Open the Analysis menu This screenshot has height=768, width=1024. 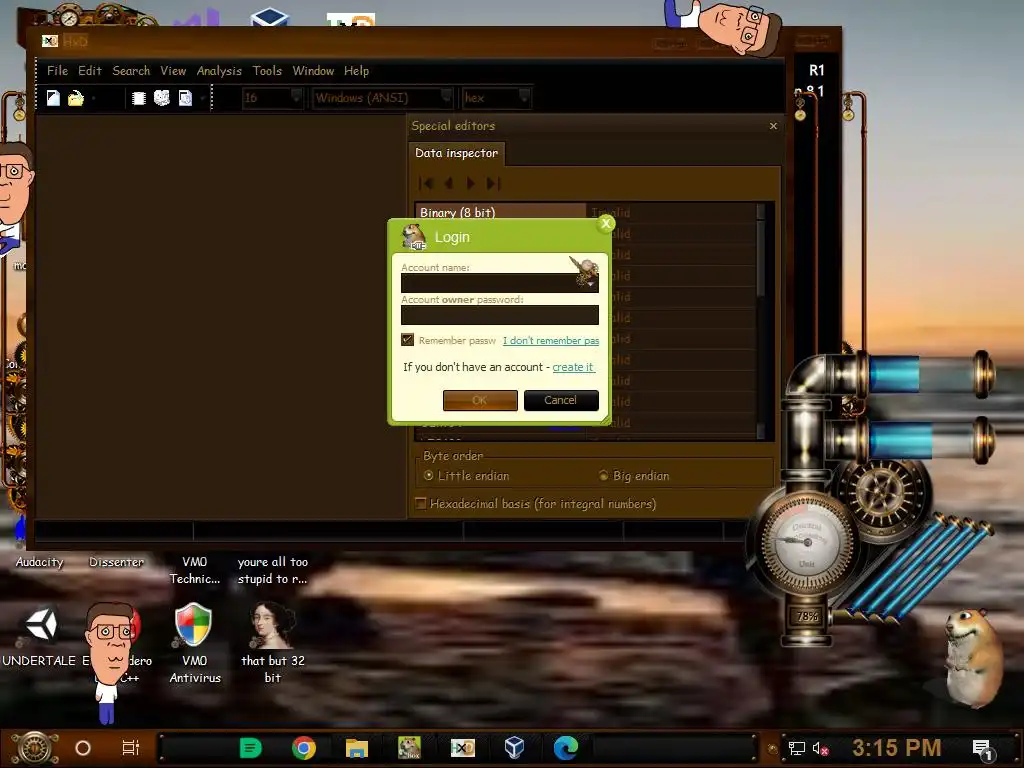point(219,71)
